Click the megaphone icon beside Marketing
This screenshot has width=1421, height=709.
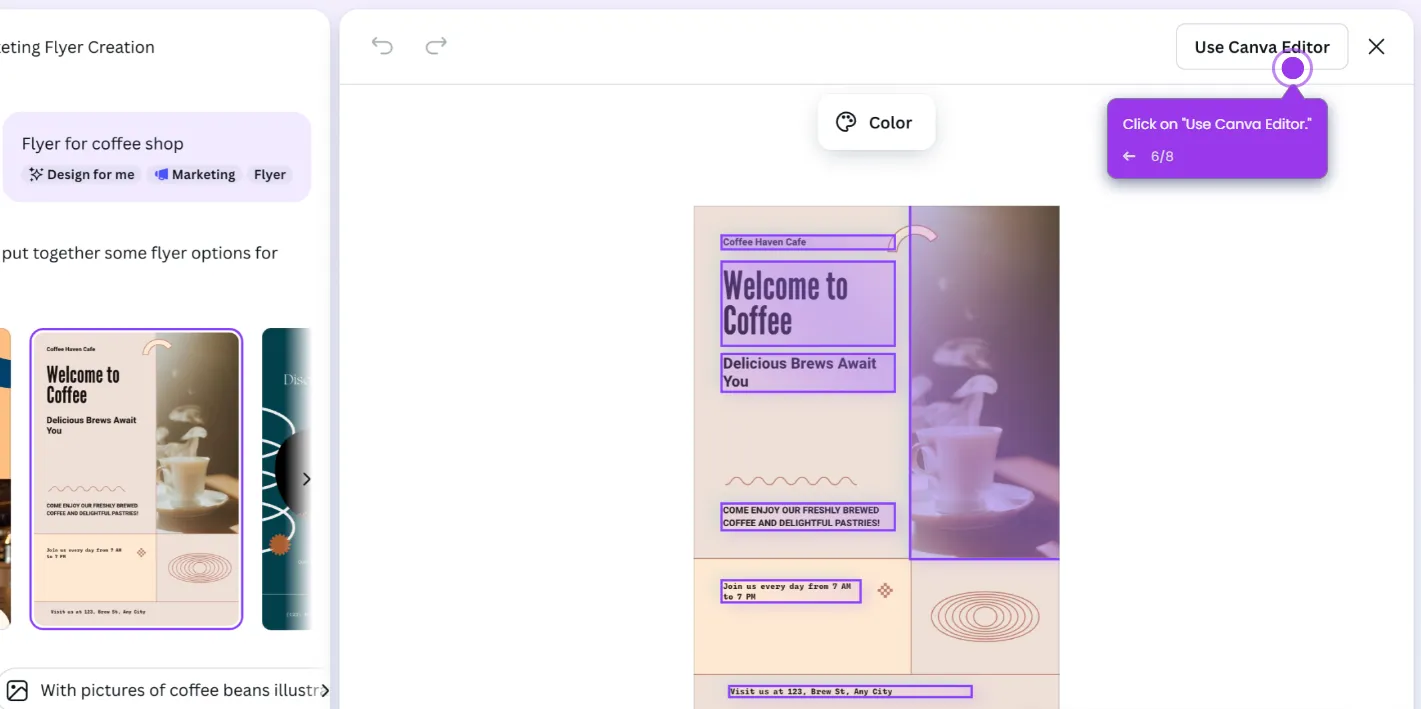[x=161, y=174]
